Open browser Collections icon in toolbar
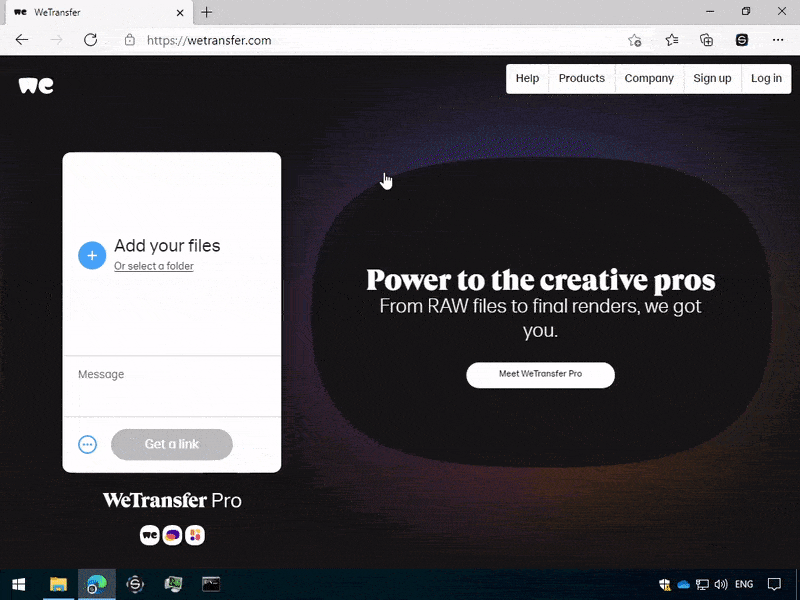The image size is (800, 600). pos(707,40)
